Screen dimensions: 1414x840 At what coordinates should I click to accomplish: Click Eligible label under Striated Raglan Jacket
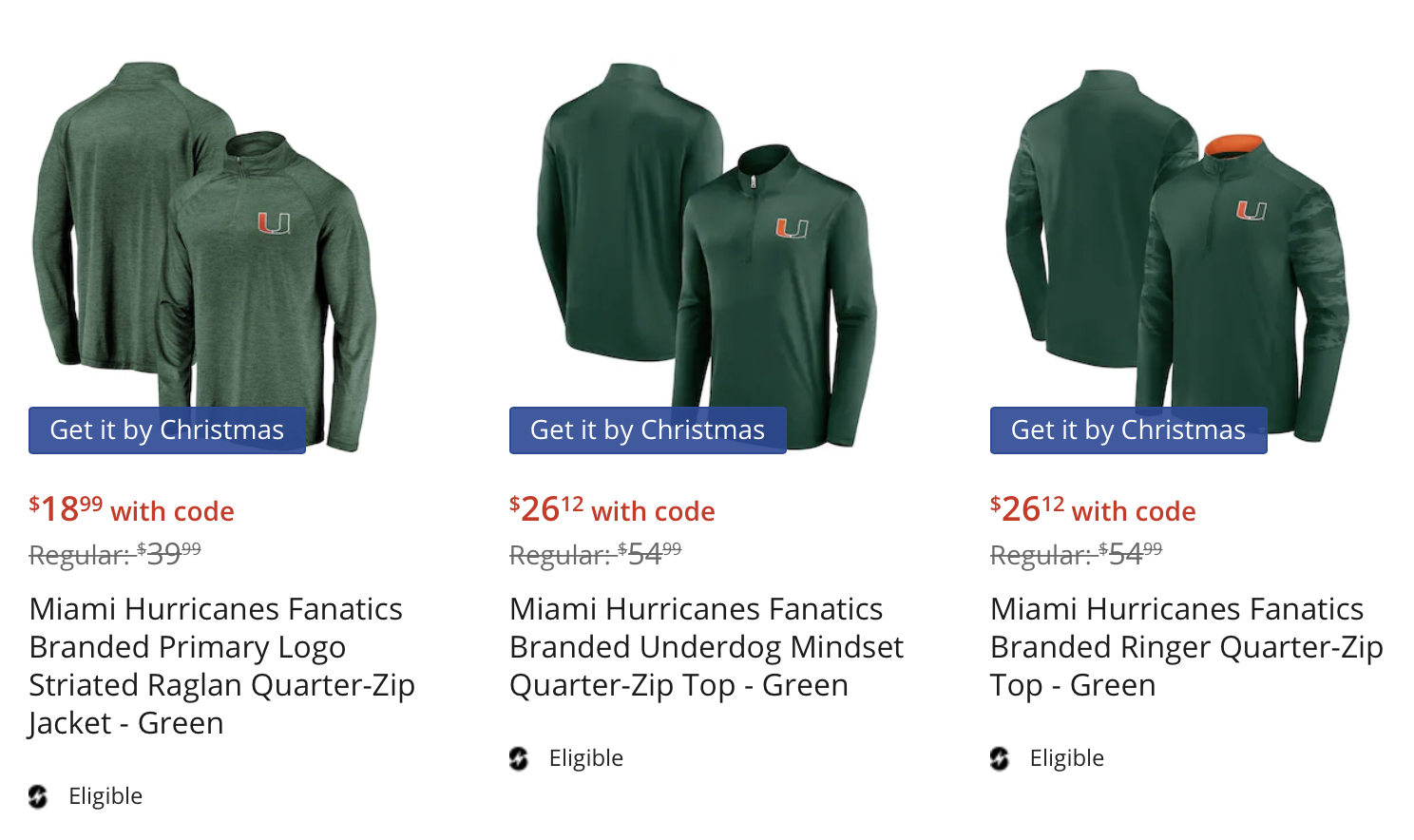point(105,796)
